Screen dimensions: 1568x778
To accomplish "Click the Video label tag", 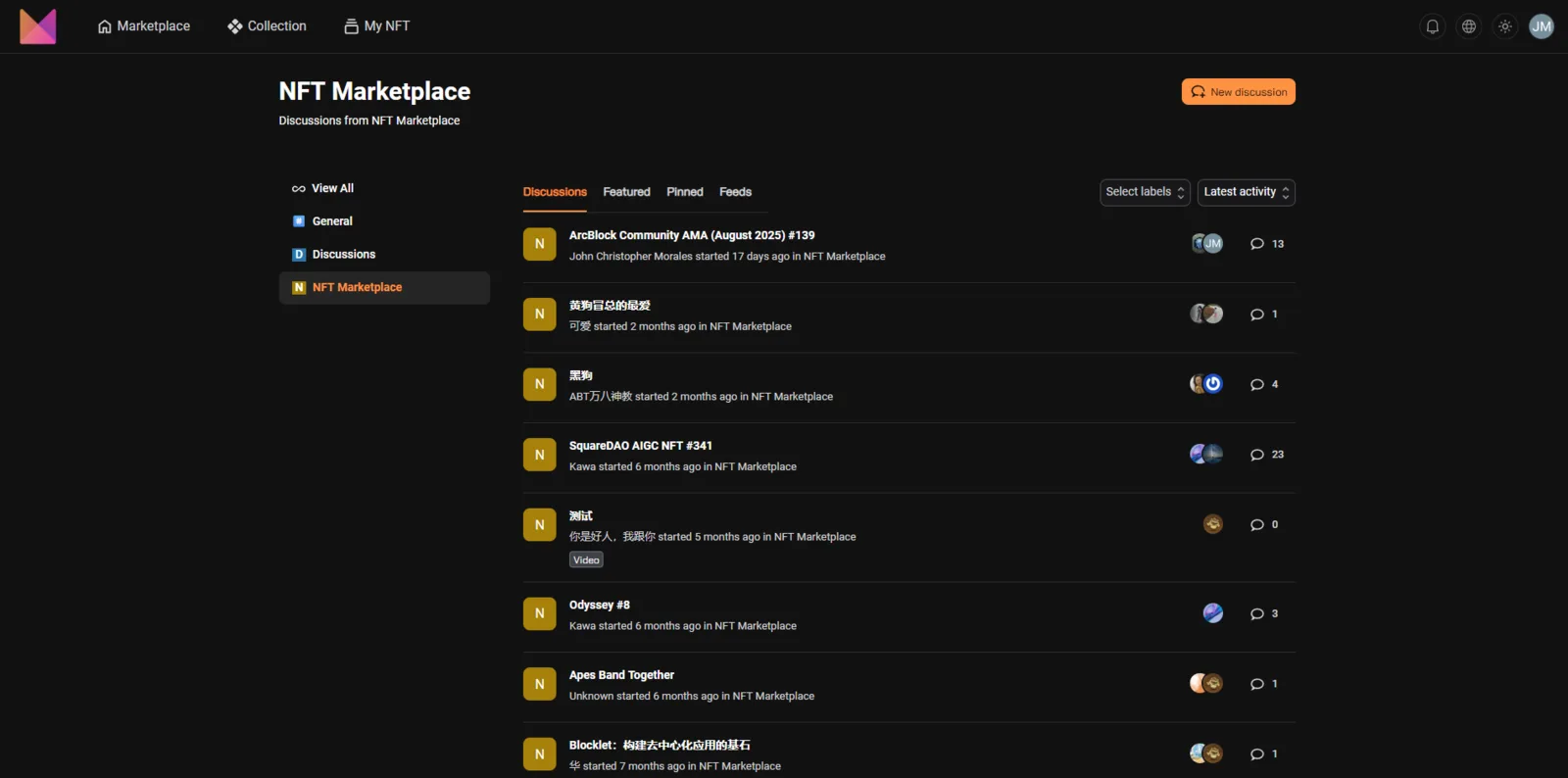I will coord(586,560).
